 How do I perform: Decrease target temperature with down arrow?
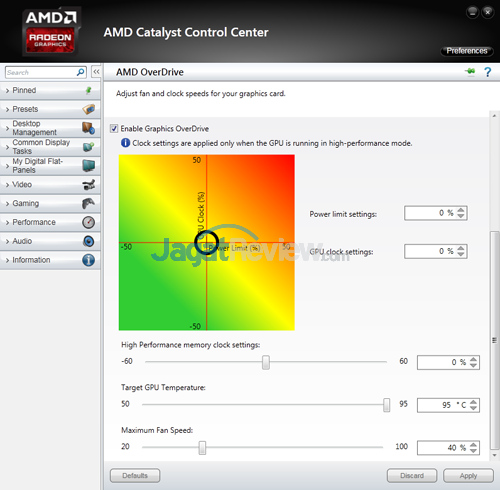(473, 408)
